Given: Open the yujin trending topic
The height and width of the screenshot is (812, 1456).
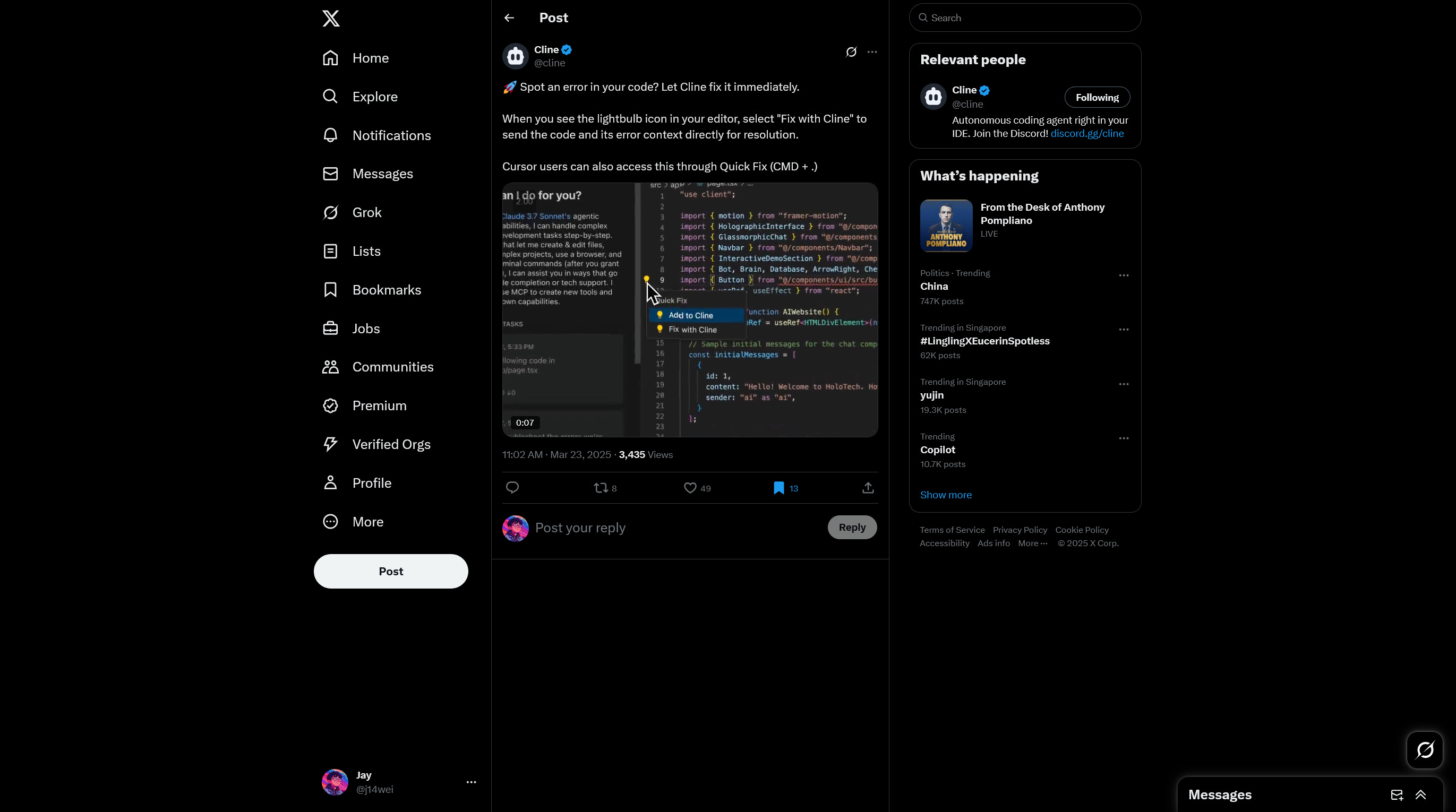Looking at the screenshot, I should point(931,395).
